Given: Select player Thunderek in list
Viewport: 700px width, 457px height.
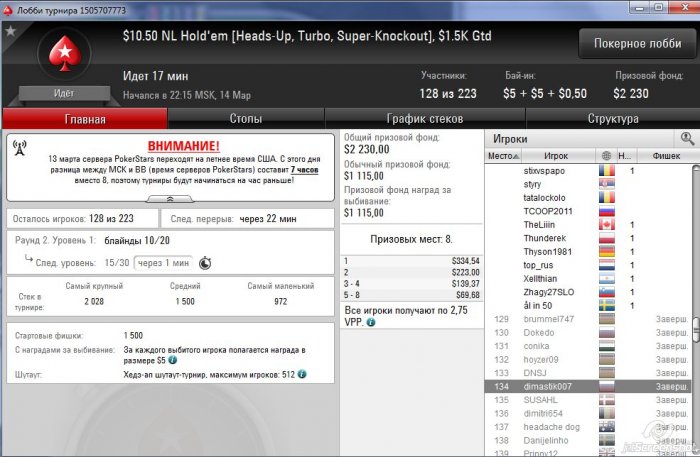Looking at the screenshot, I should (545, 238).
